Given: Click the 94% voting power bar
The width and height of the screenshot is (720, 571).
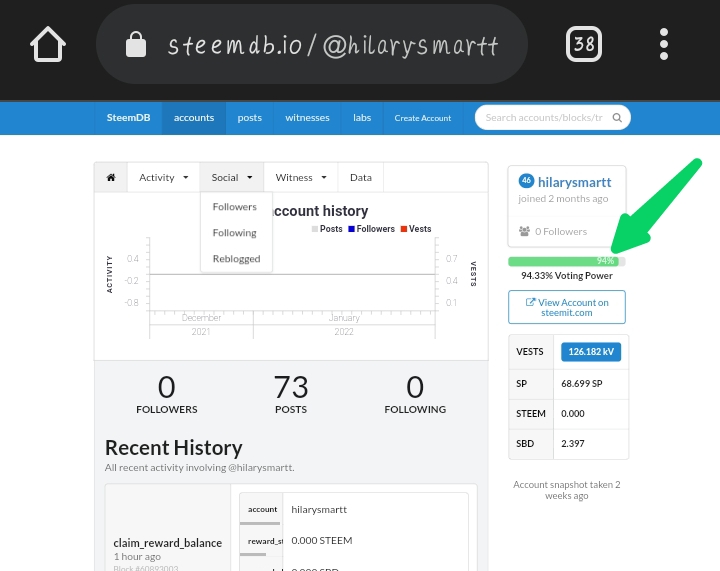Looking at the screenshot, I should (567, 261).
